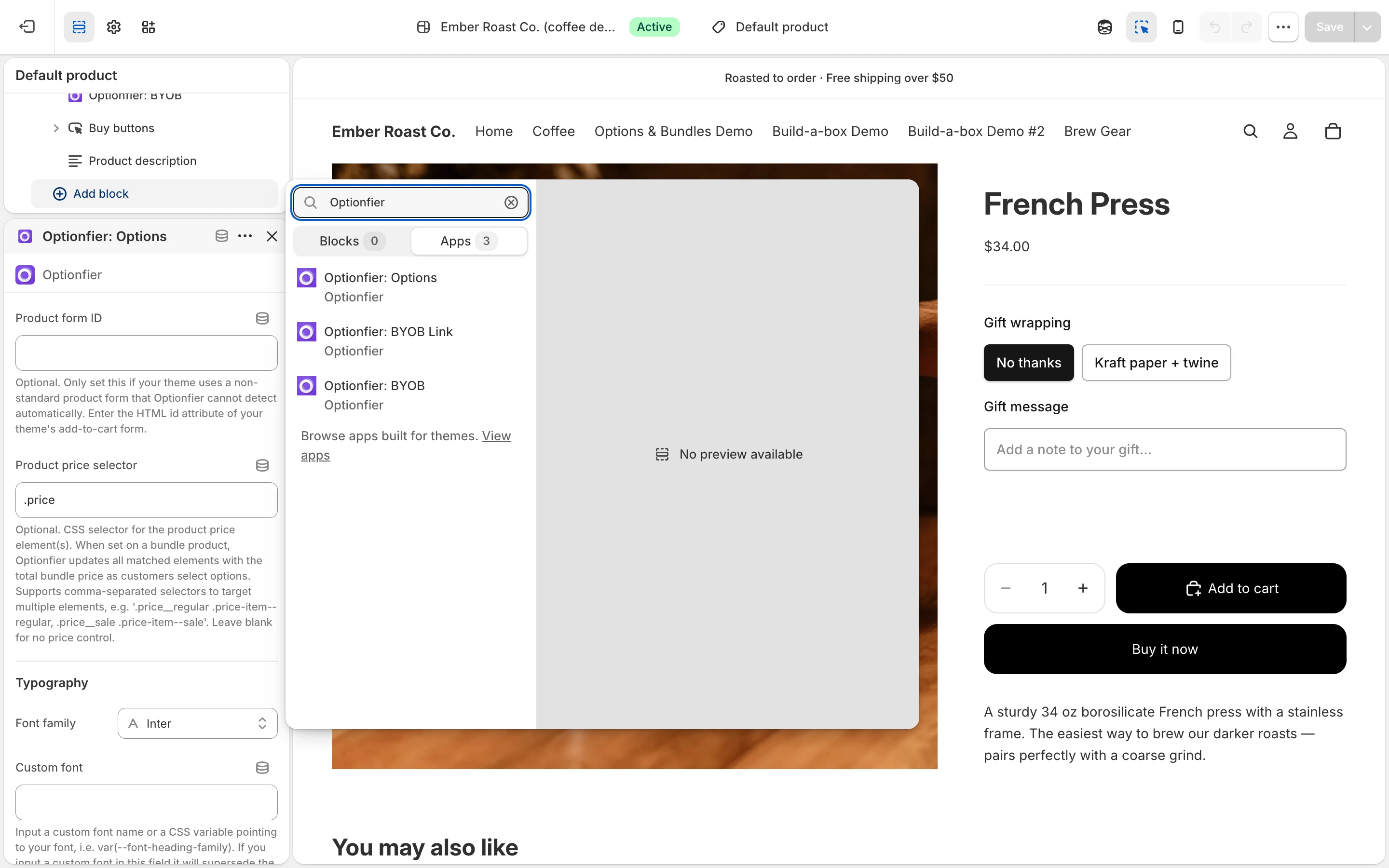Open the app embeds icon
Image resolution: width=1389 pixels, height=868 pixels.
click(x=149, y=27)
